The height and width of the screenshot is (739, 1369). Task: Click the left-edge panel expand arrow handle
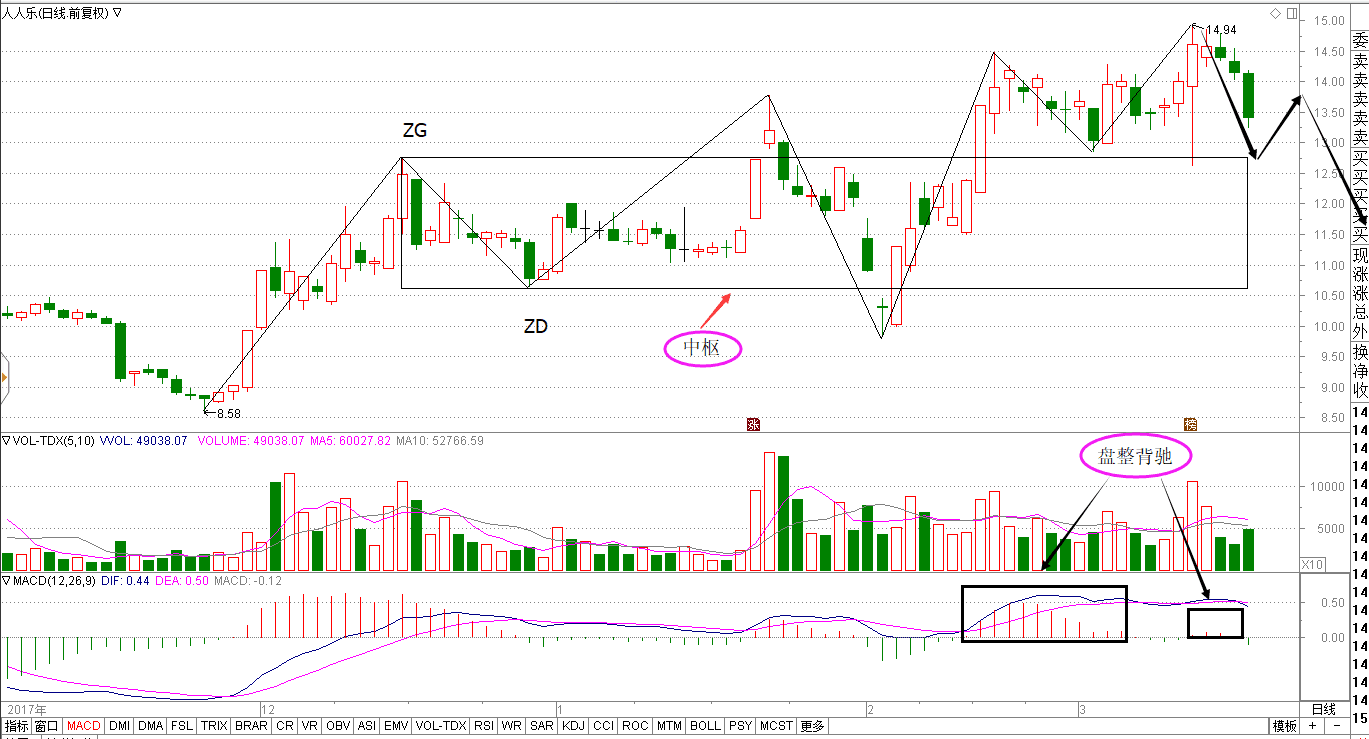click(5, 377)
